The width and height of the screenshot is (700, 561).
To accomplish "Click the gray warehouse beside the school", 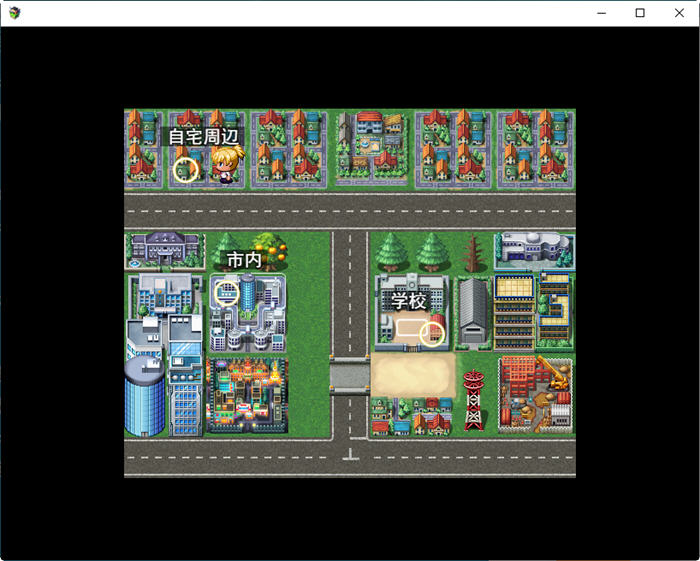I will click(472, 312).
